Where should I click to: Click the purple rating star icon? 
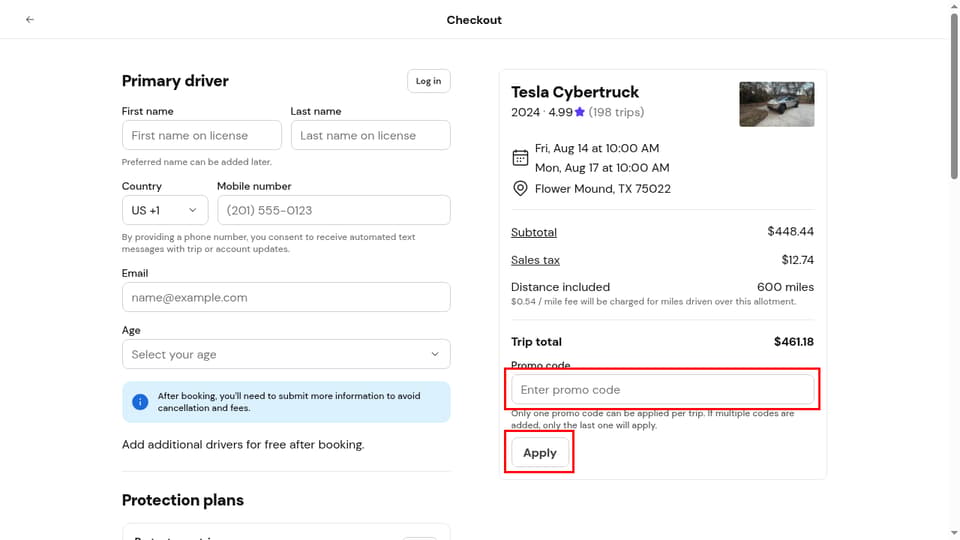coord(579,112)
